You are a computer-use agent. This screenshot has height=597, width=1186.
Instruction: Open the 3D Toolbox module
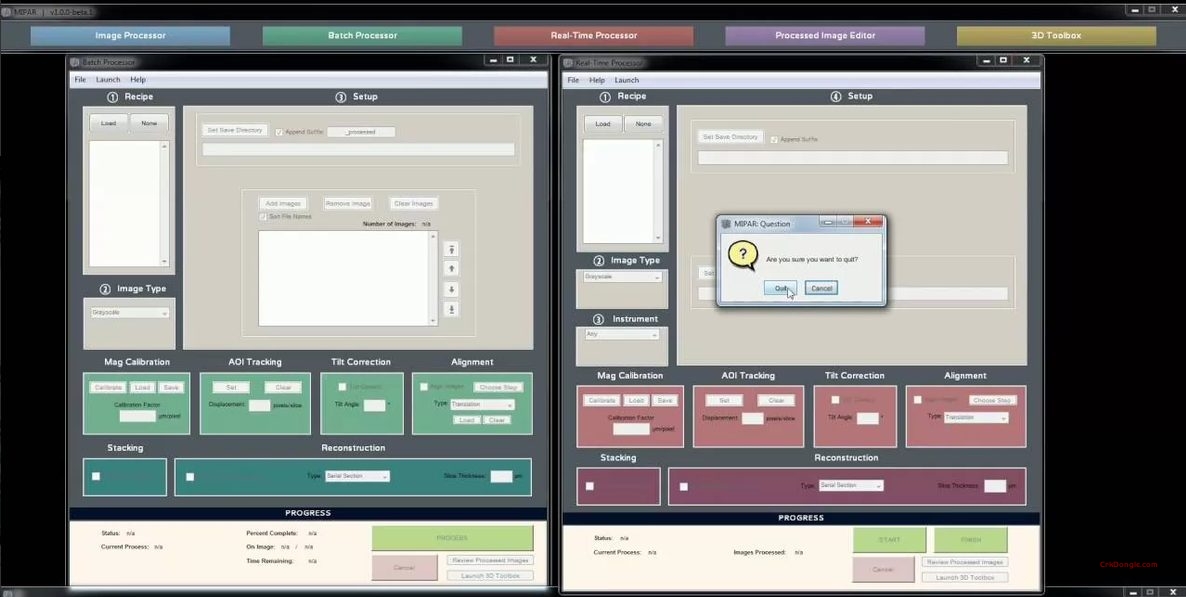point(1057,36)
